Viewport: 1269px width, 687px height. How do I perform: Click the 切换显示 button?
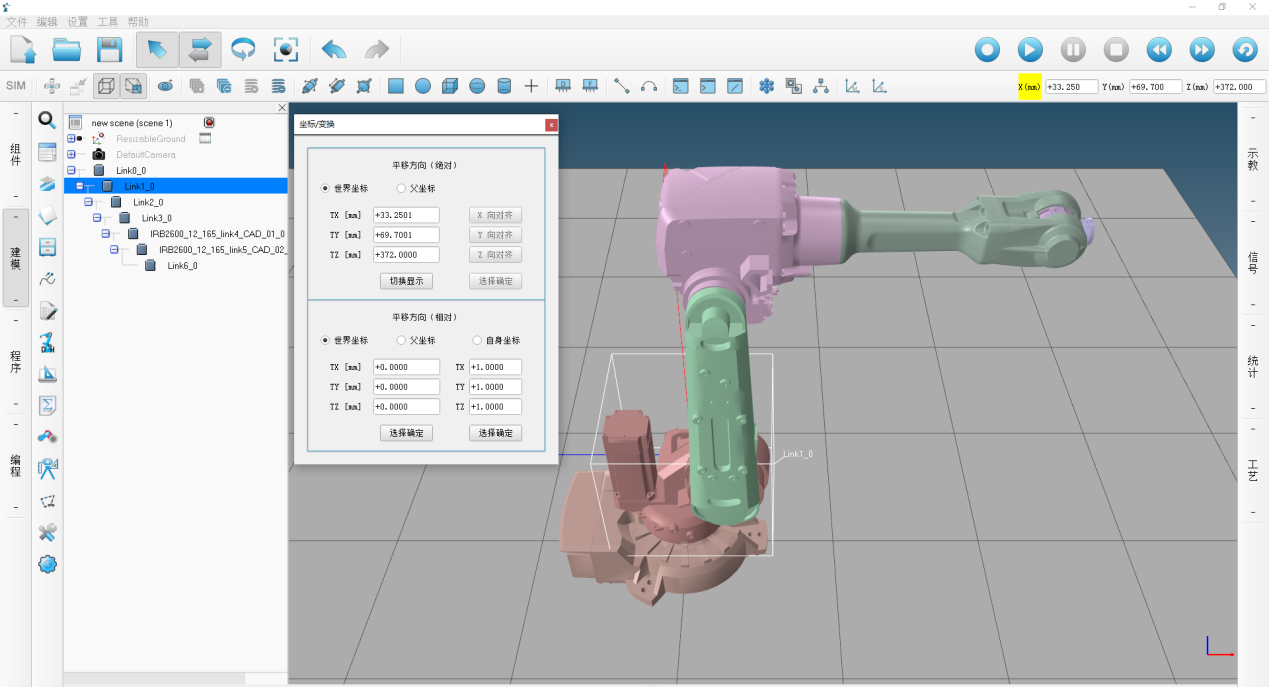pos(406,281)
